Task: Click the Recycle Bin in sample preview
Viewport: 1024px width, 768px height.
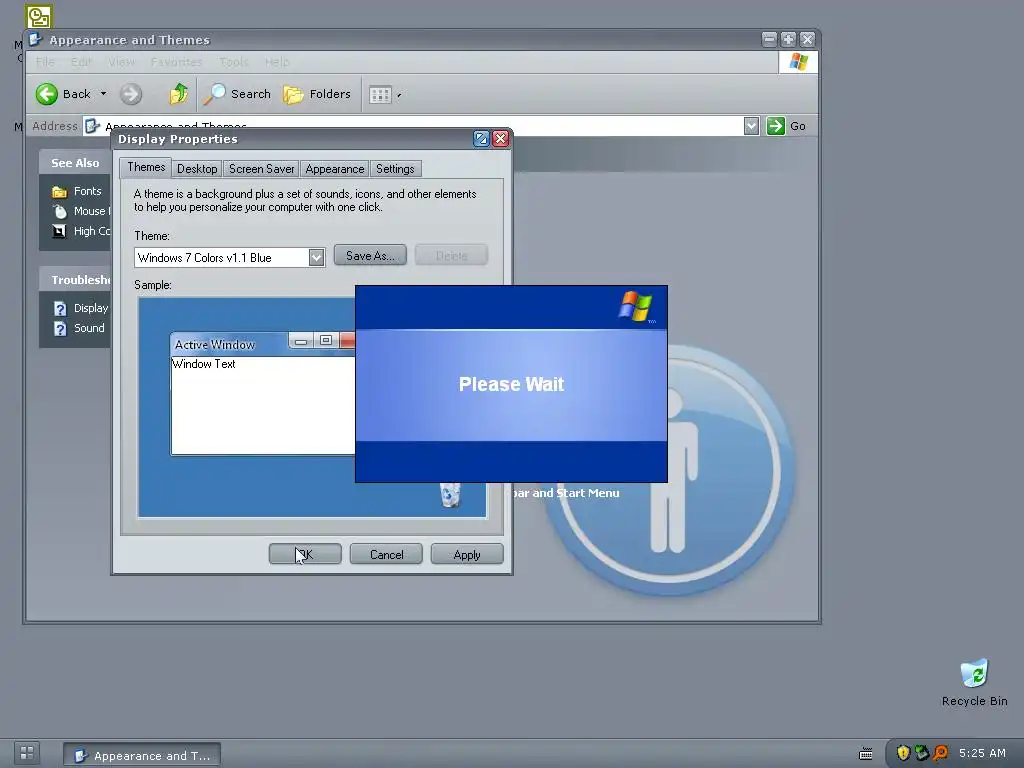Action: (450, 494)
